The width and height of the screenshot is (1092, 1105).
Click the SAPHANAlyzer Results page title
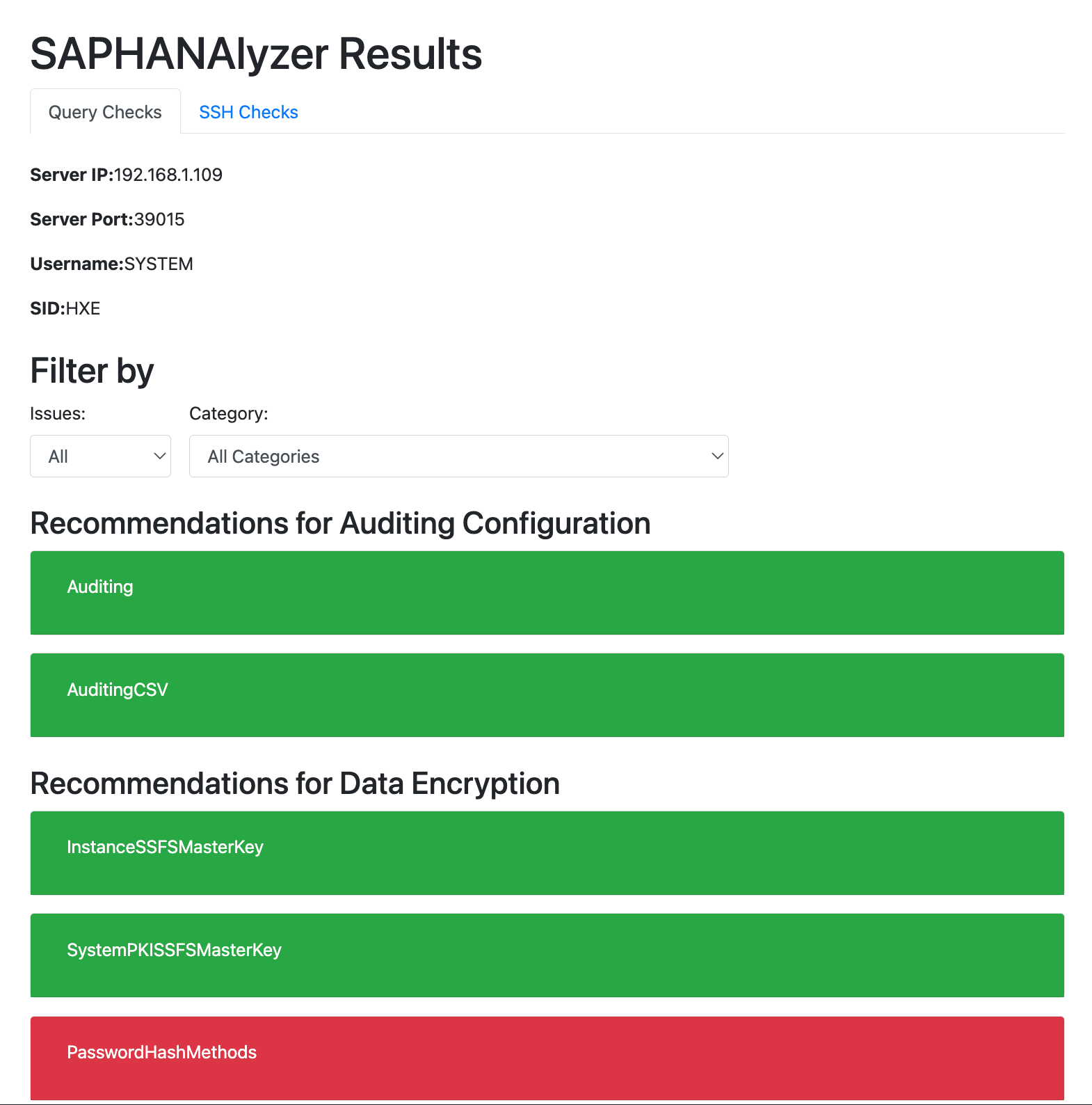click(x=255, y=54)
